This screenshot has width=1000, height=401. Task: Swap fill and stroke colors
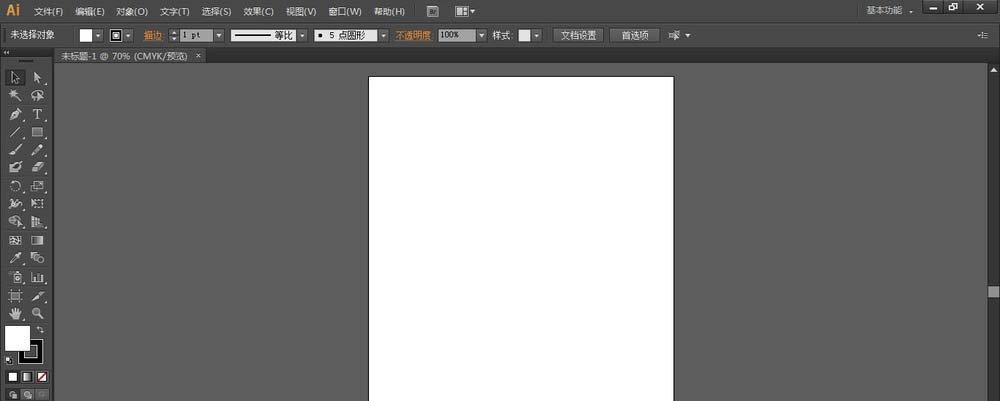pyautogui.click(x=40, y=329)
